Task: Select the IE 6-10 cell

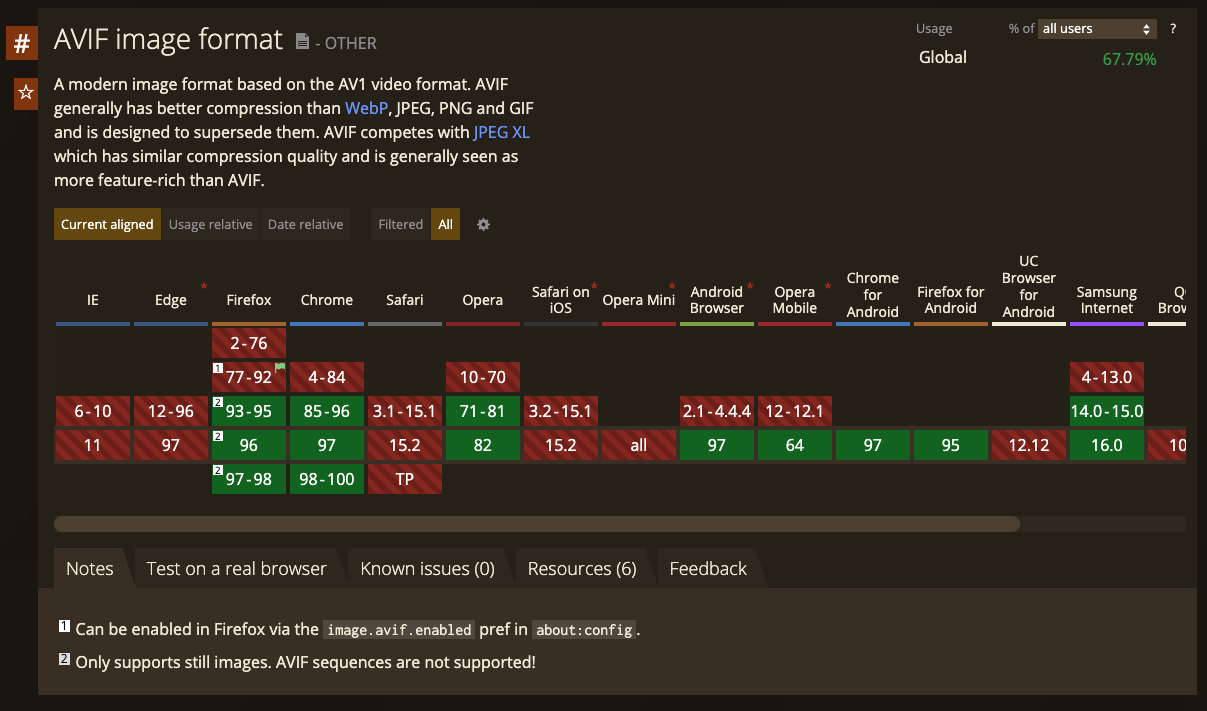Action: [x=93, y=411]
